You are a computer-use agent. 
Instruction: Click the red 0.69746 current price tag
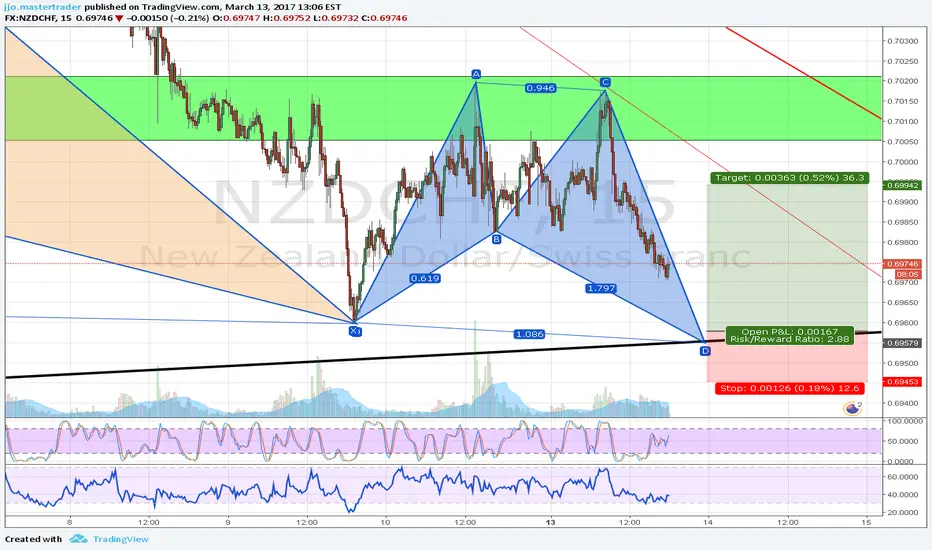pyautogui.click(x=903, y=264)
